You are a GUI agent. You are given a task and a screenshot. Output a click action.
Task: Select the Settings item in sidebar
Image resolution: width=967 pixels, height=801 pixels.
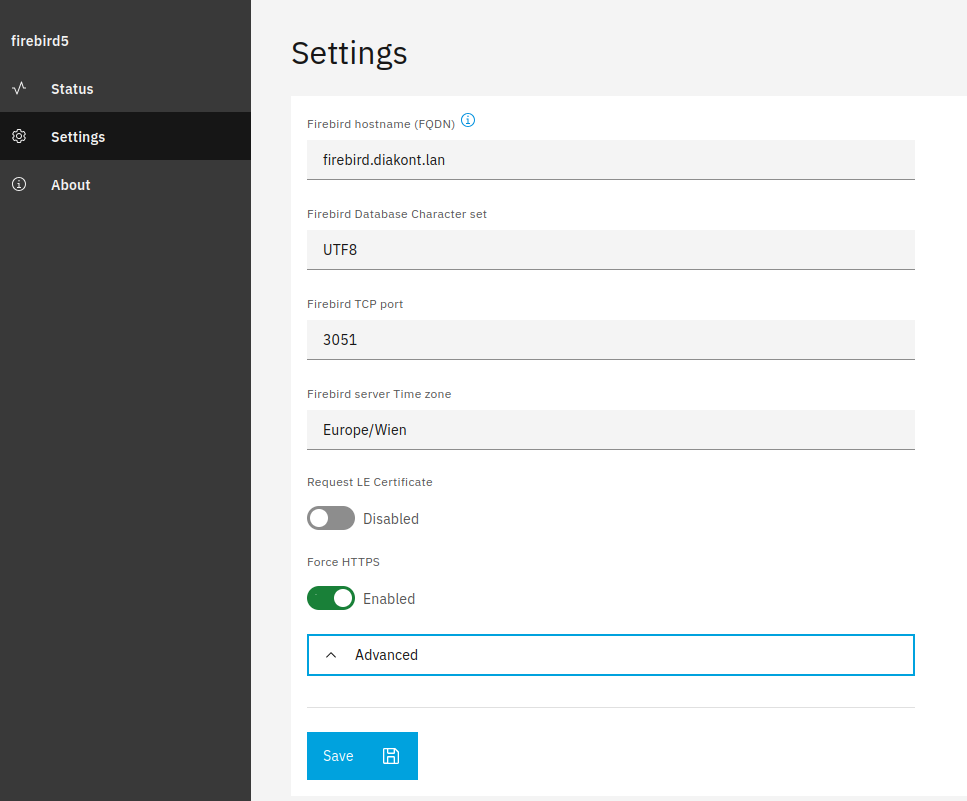78,137
